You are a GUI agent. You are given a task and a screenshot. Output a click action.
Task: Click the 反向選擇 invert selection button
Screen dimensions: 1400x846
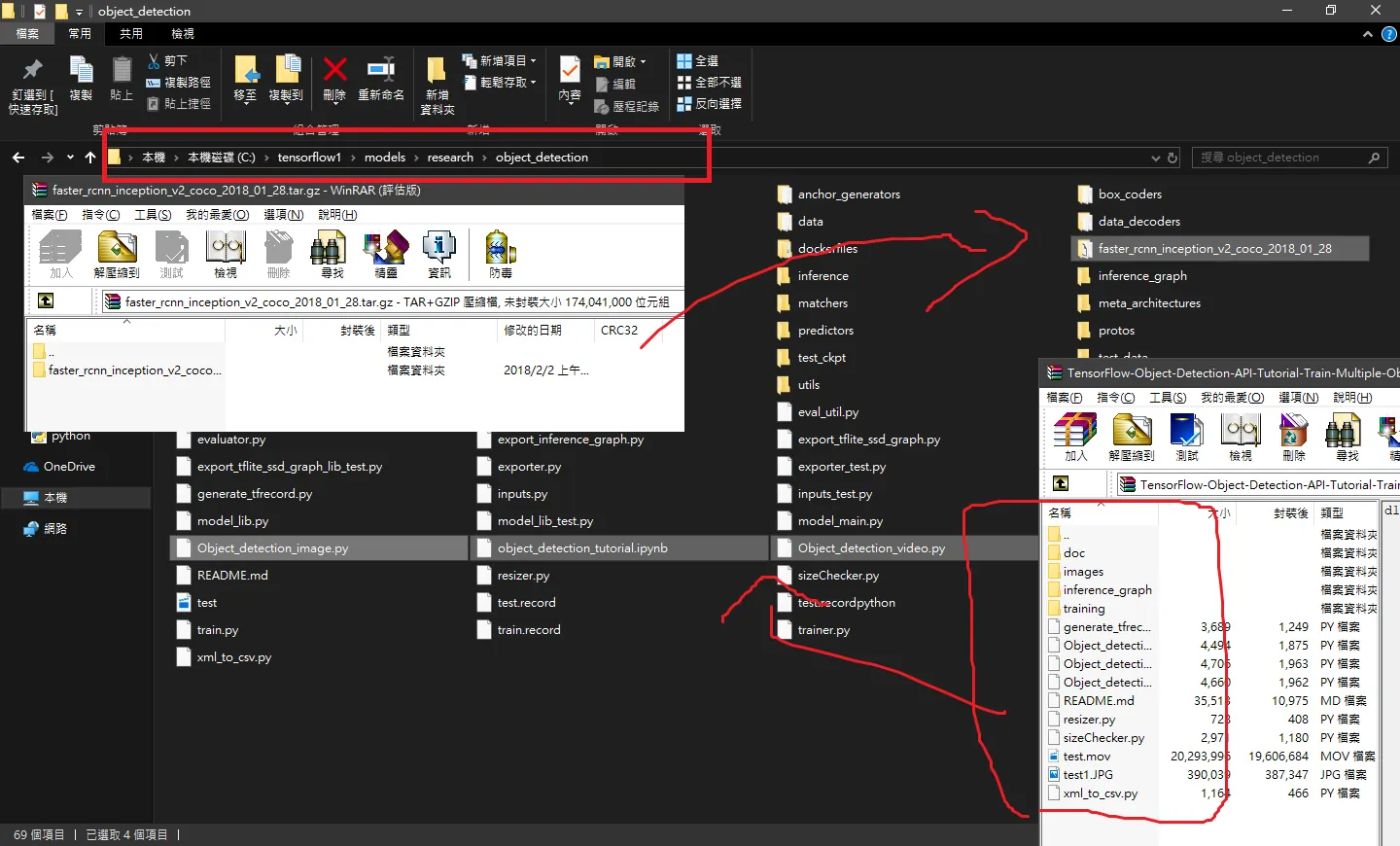[710, 103]
